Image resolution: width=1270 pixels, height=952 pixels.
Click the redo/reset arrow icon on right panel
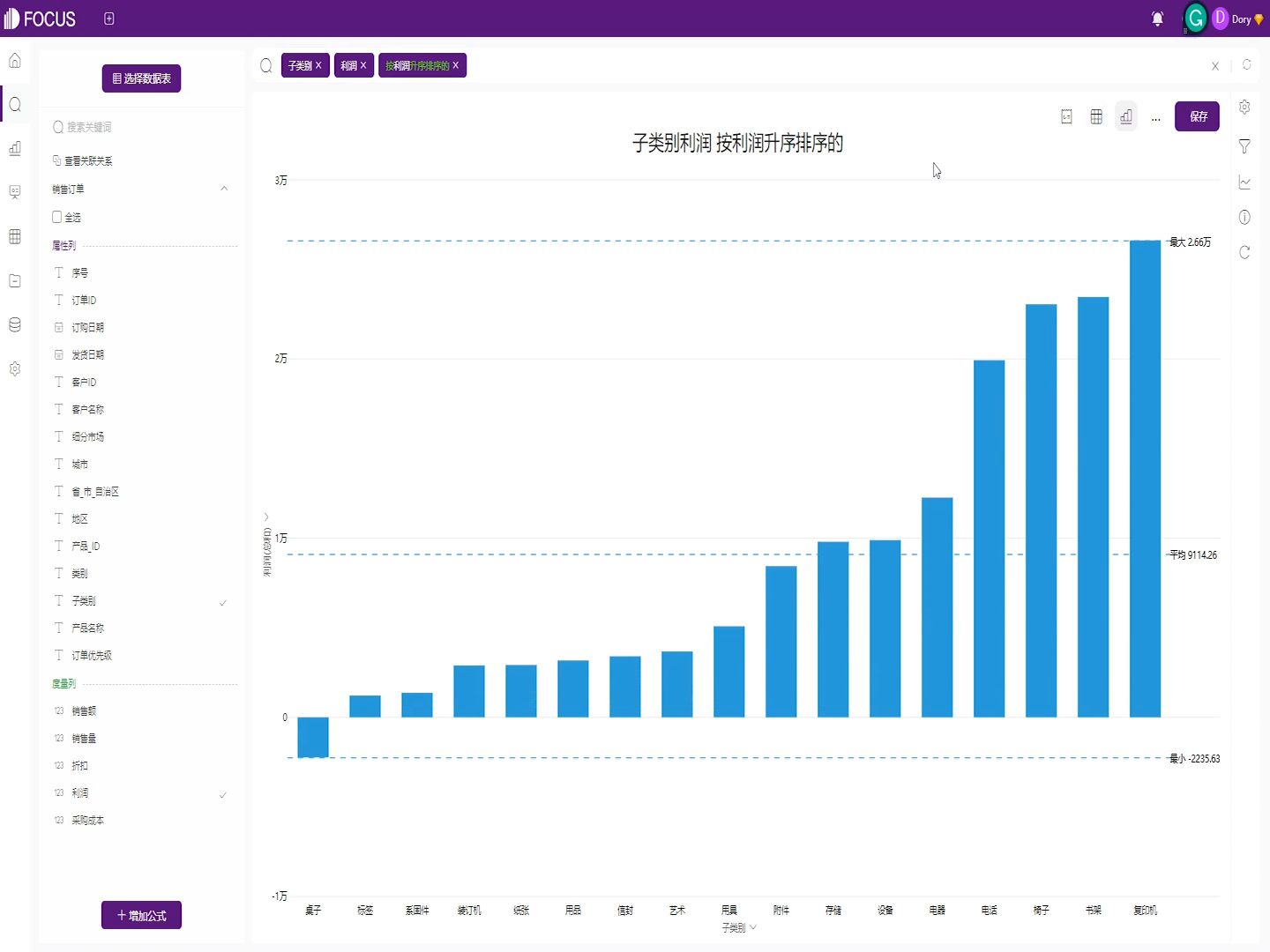click(1244, 252)
